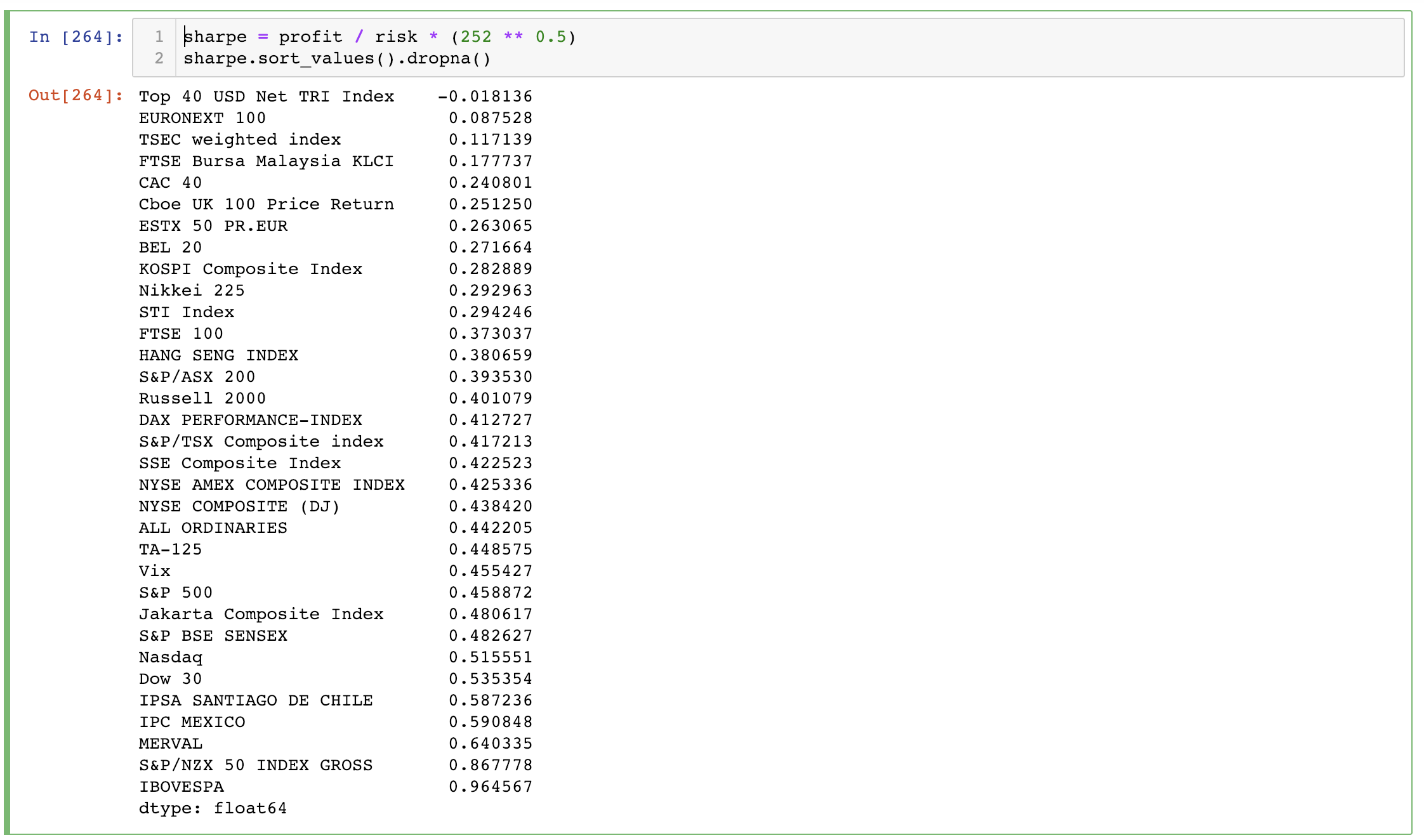1424x840 pixels.
Task: Click the In [264] cell prompt
Action: [76, 37]
